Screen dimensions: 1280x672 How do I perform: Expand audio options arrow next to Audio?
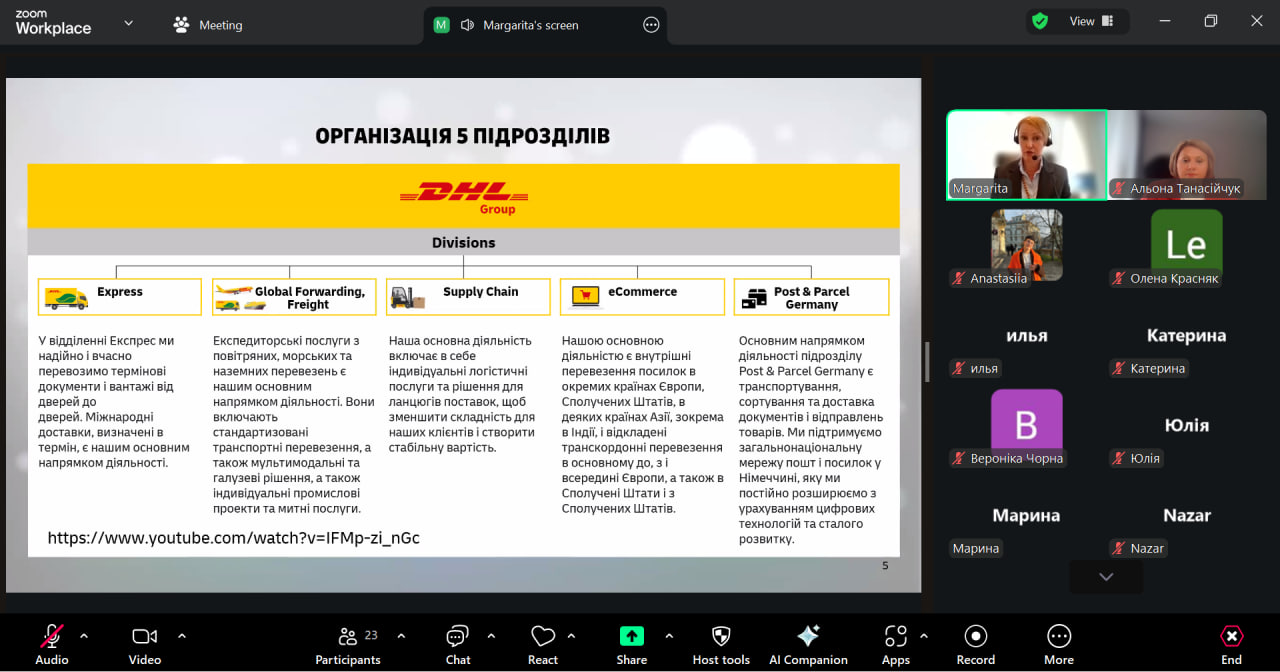pos(84,635)
